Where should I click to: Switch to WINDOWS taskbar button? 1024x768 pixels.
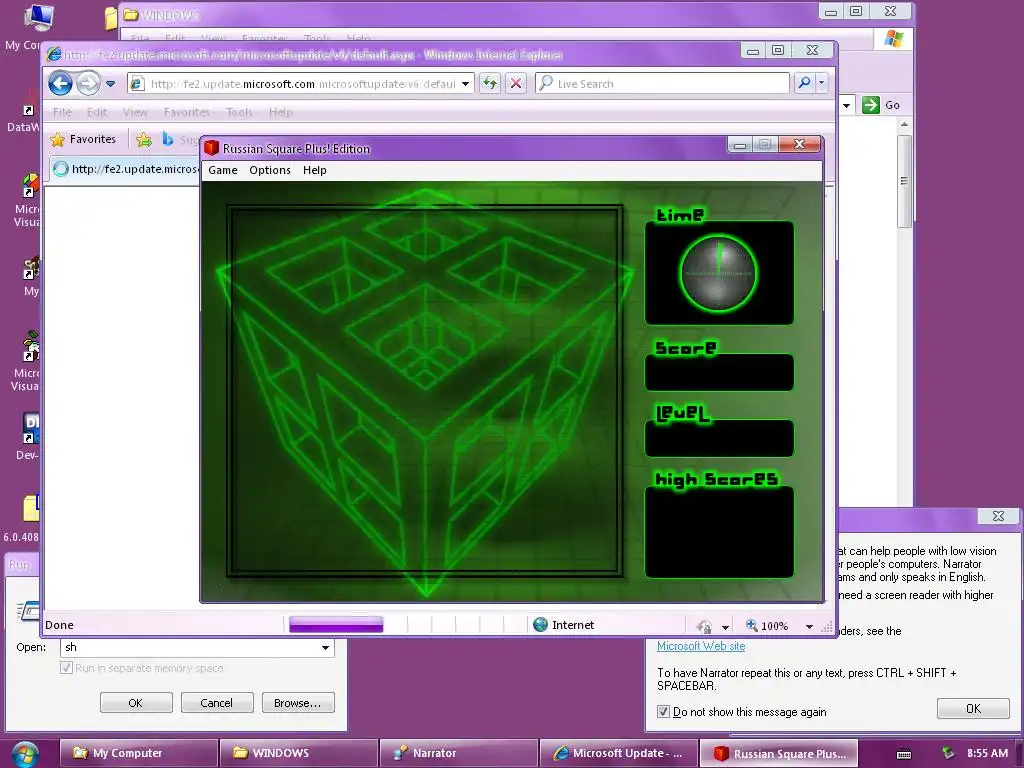pyautogui.click(x=298, y=753)
